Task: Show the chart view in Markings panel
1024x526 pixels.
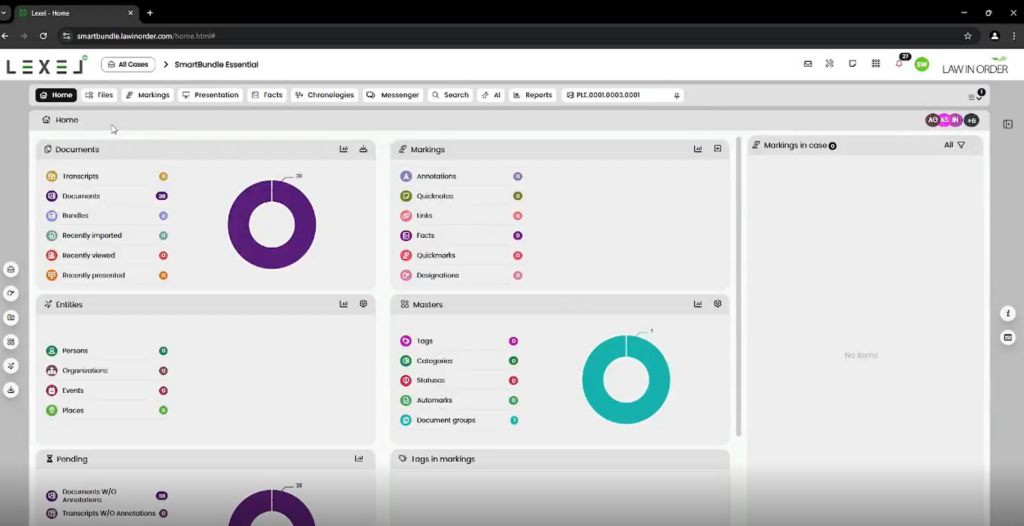Action: click(x=697, y=149)
